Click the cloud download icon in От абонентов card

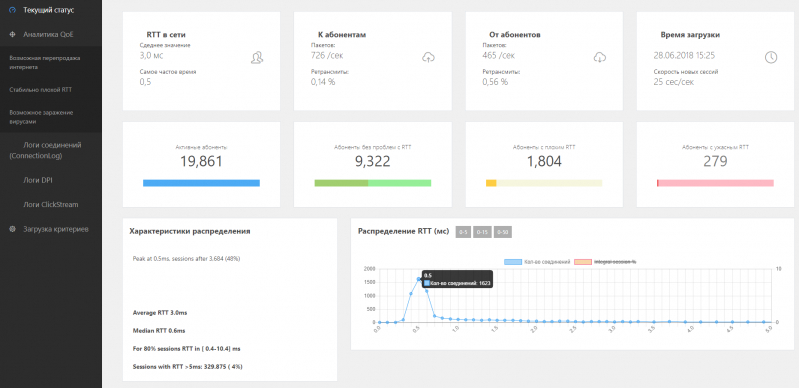point(600,57)
